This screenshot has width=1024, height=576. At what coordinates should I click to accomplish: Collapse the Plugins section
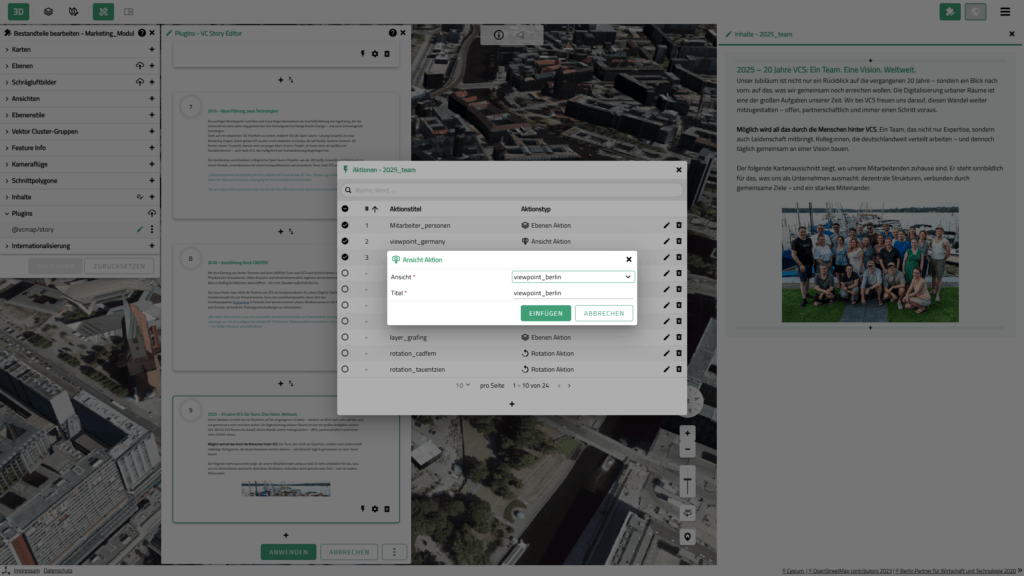(7, 214)
